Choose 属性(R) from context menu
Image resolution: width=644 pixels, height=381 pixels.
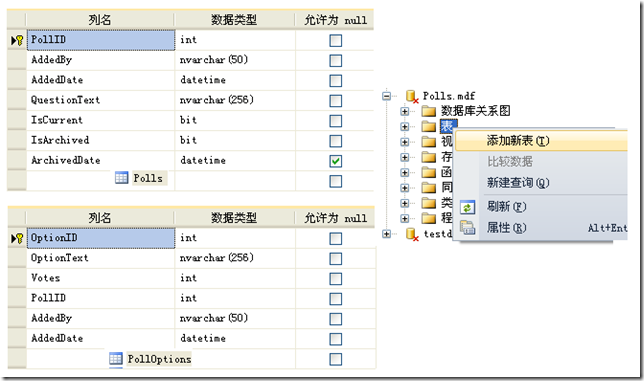(x=541, y=227)
